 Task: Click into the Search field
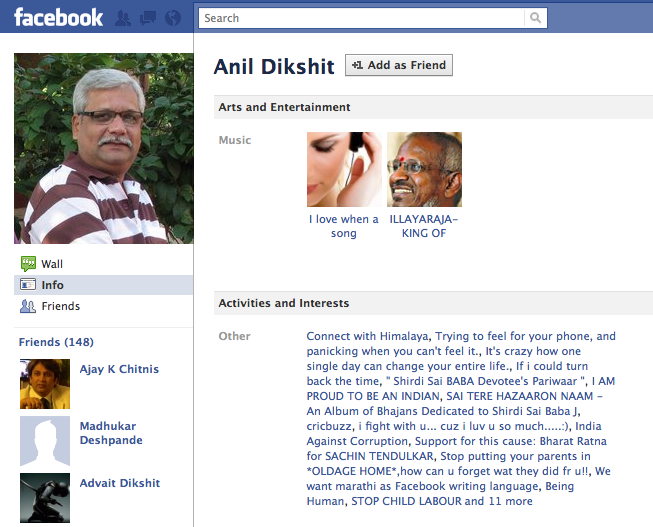361,18
